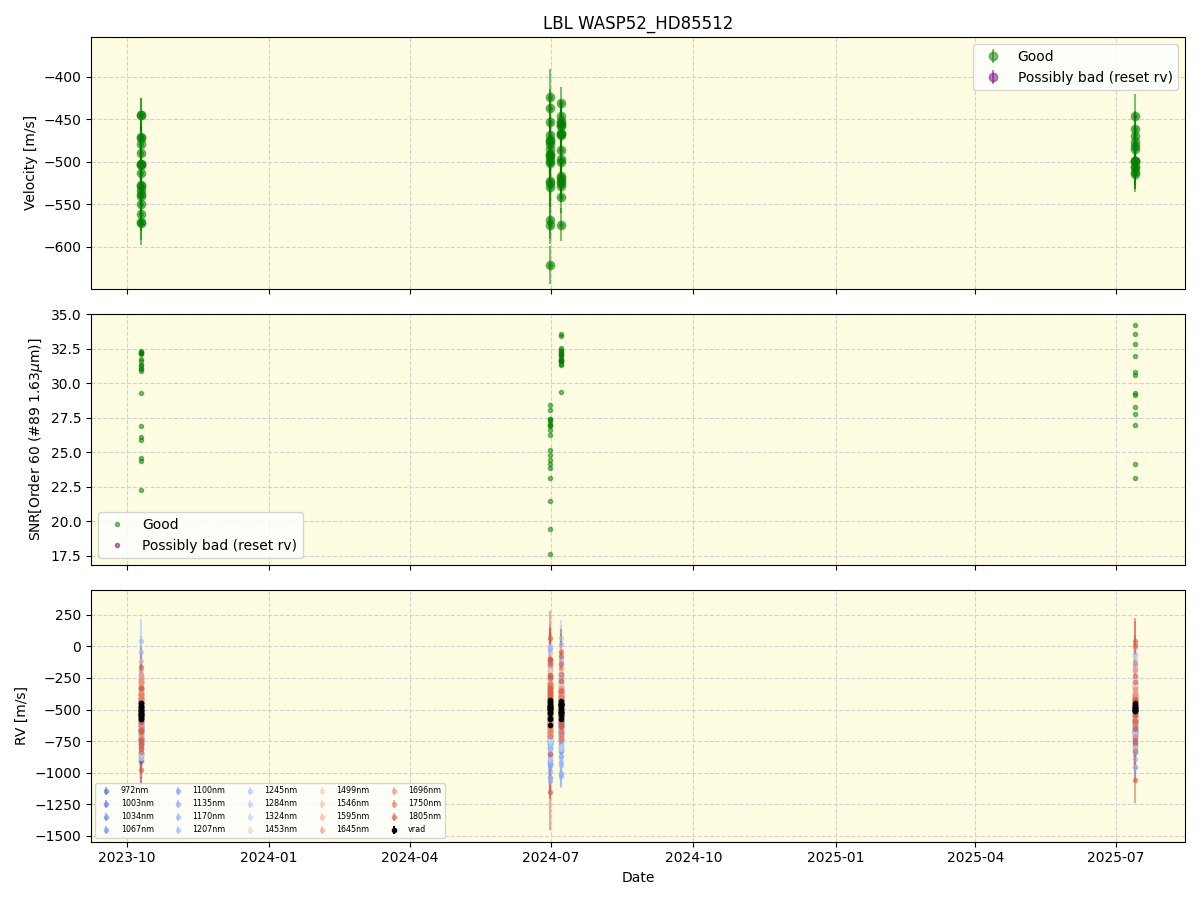Click the 2024-01 date tick label
Viewport: 1200px width, 900px height.
click(x=269, y=856)
